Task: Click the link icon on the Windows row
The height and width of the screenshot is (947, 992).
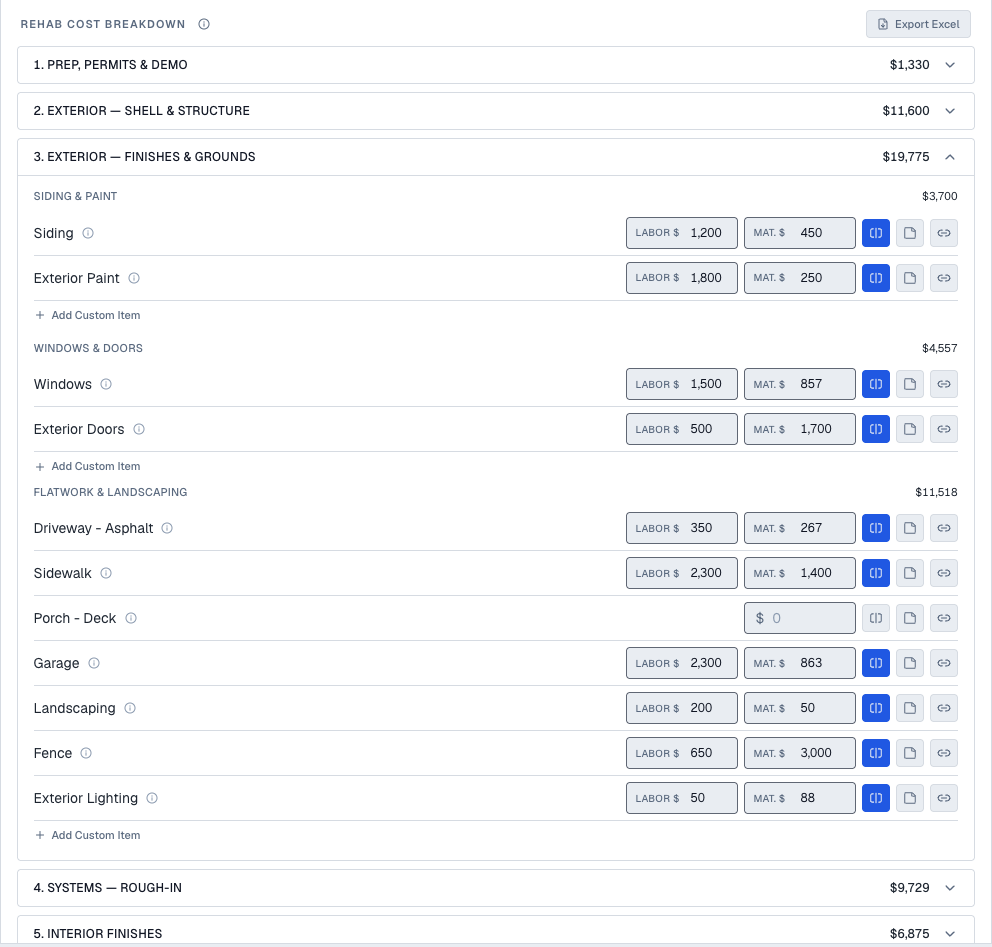Action: [x=944, y=384]
